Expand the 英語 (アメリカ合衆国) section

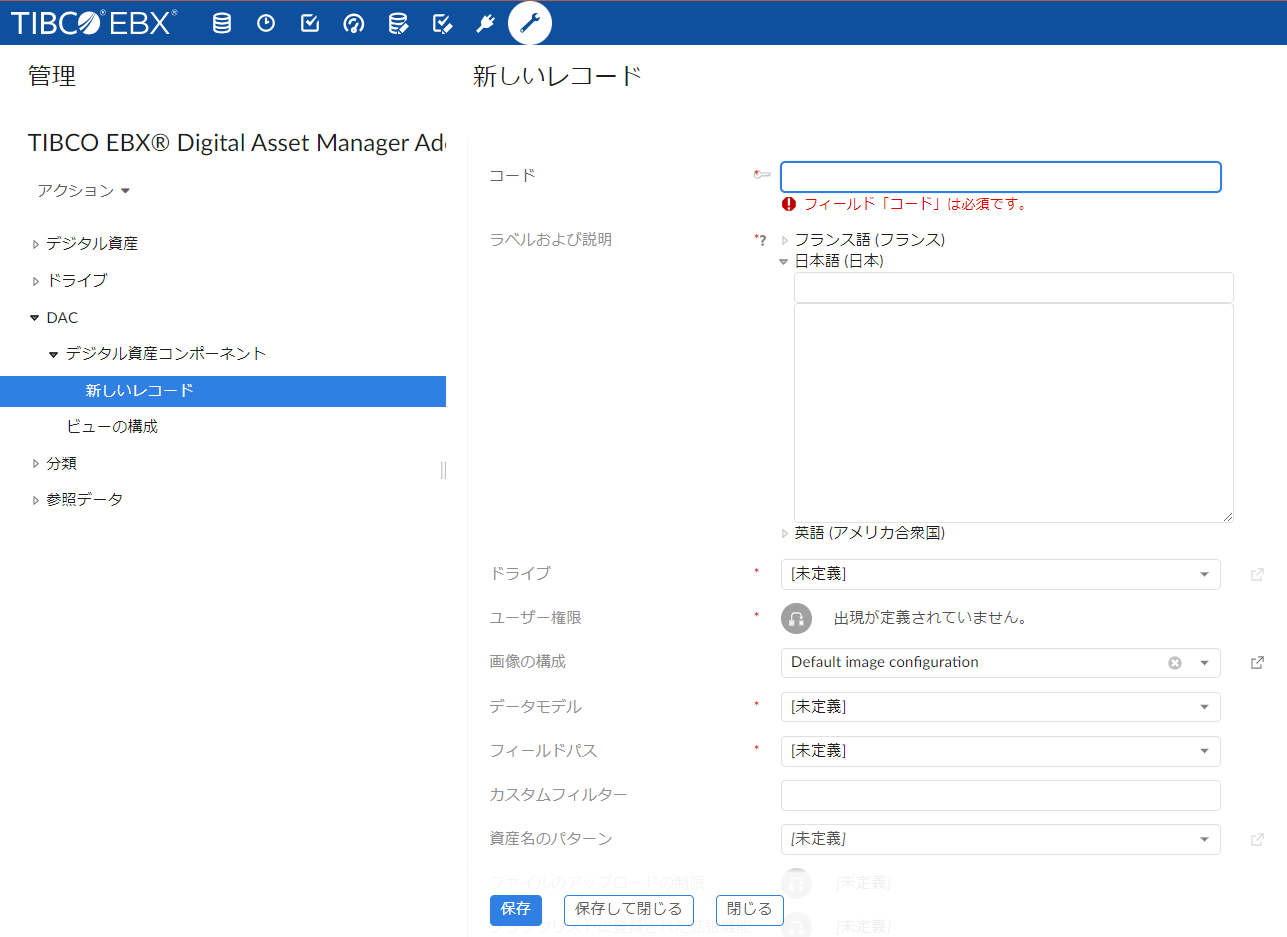785,533
